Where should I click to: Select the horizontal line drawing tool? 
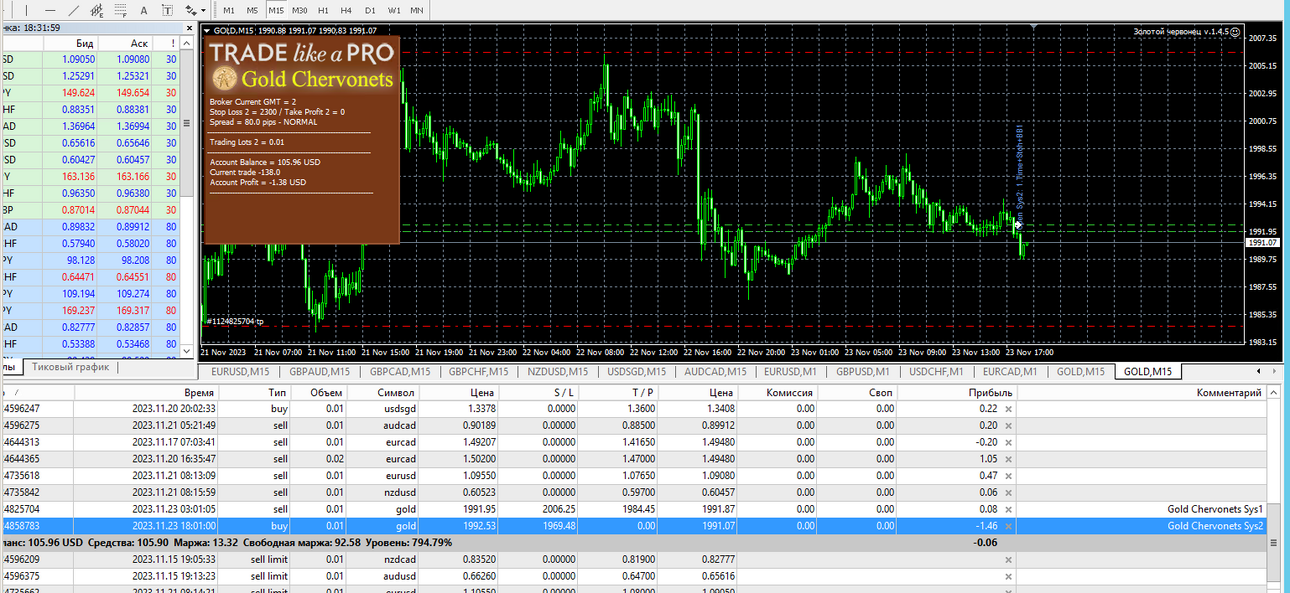(50, 11)
